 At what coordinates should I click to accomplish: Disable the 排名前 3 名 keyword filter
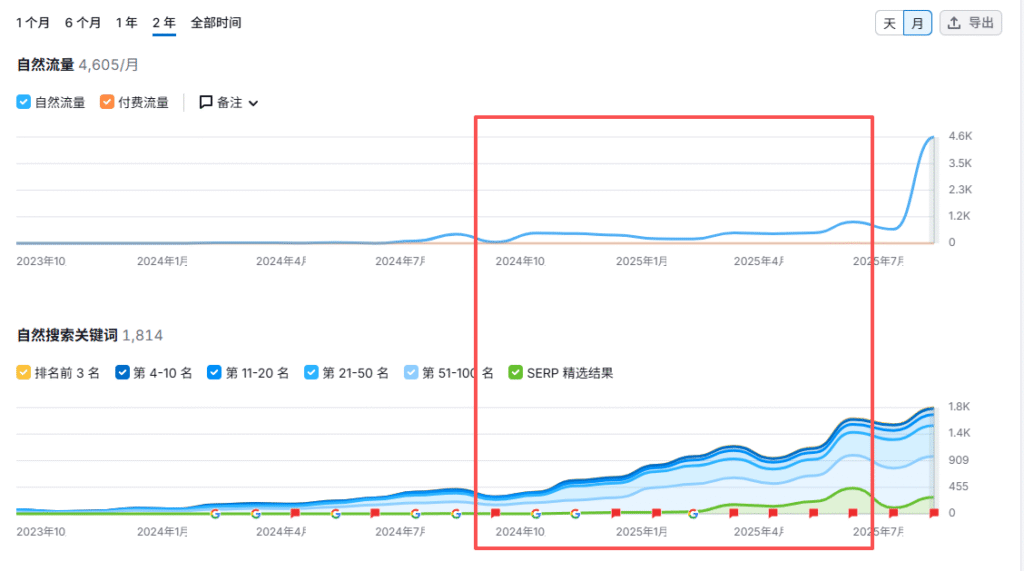[x=24, y=373]
